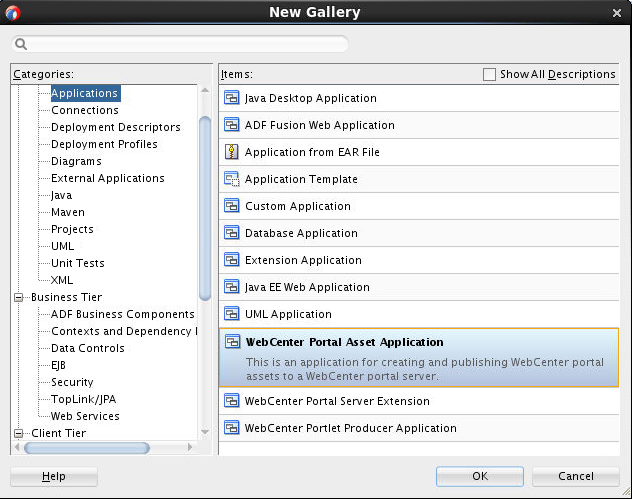Select Java EE Web Application text

click(307, 287)
